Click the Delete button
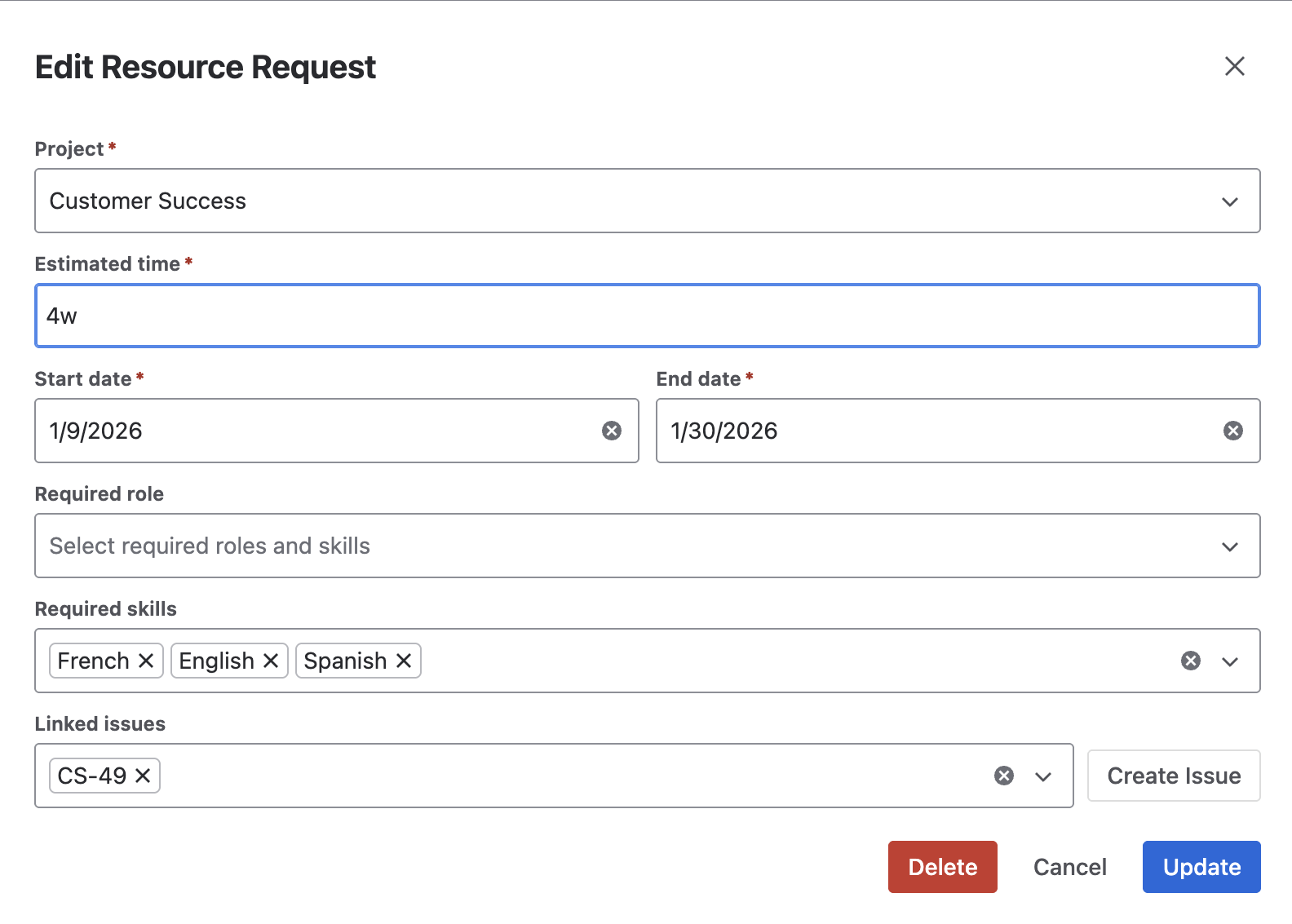This screenshot has width=1292, height=924. 942,867
